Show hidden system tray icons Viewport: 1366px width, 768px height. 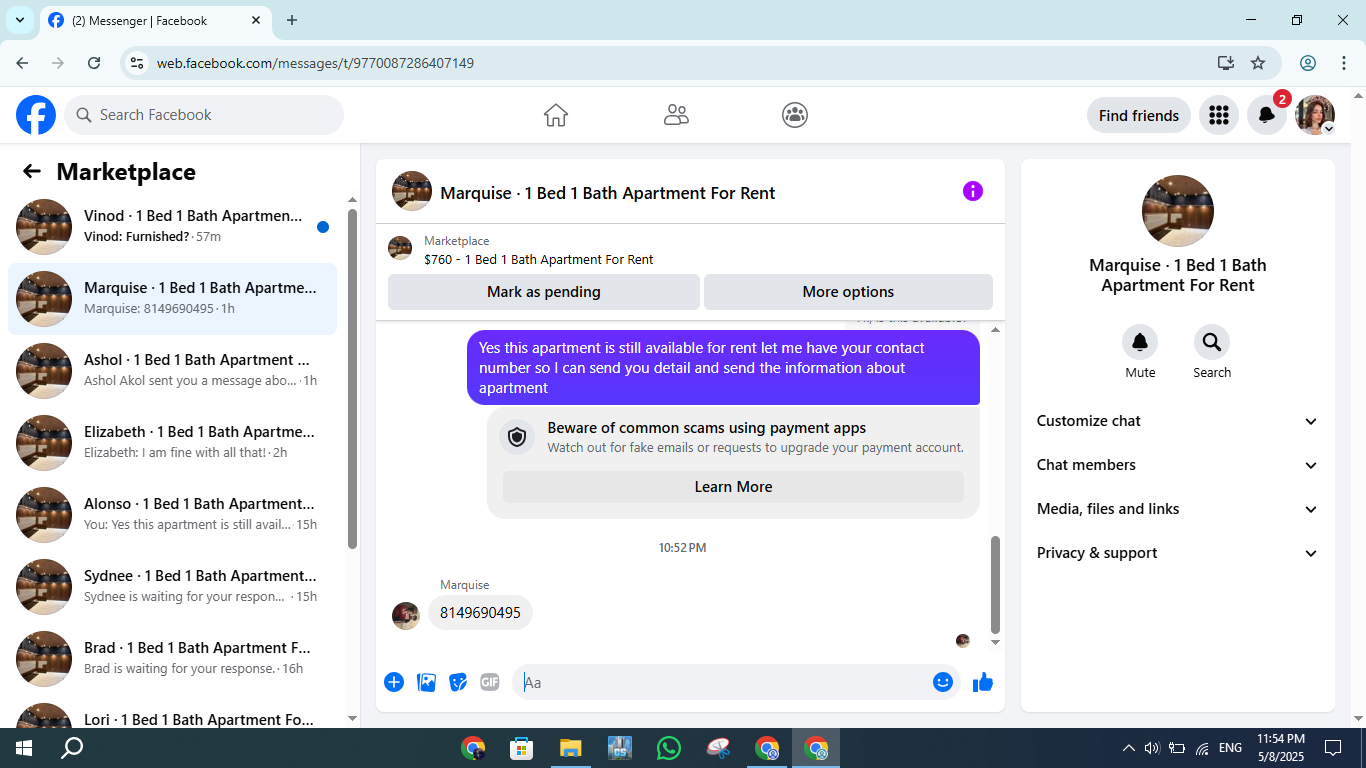[x=1129, y=748]
